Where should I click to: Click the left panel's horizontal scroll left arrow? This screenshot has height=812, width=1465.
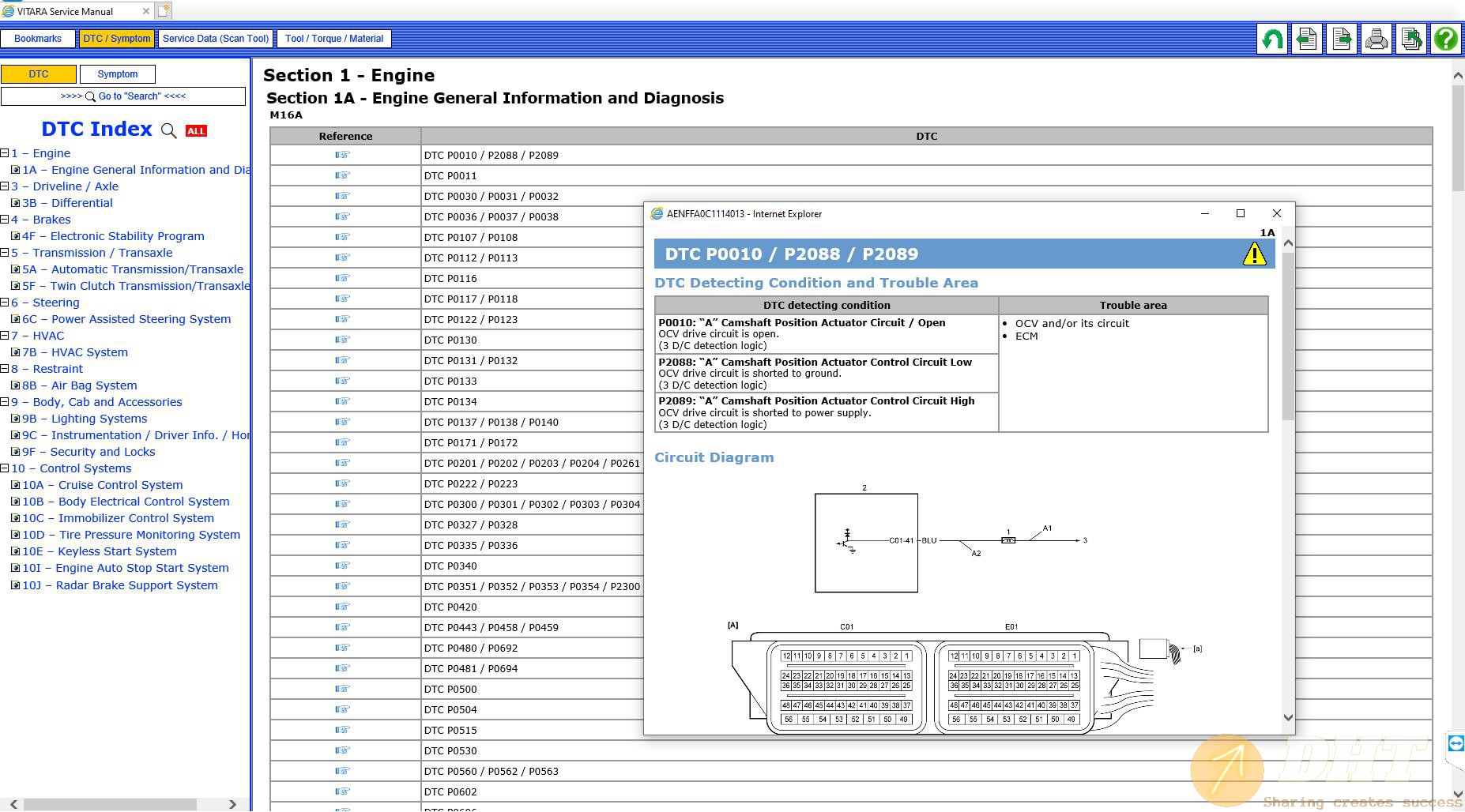click(13, 804)
